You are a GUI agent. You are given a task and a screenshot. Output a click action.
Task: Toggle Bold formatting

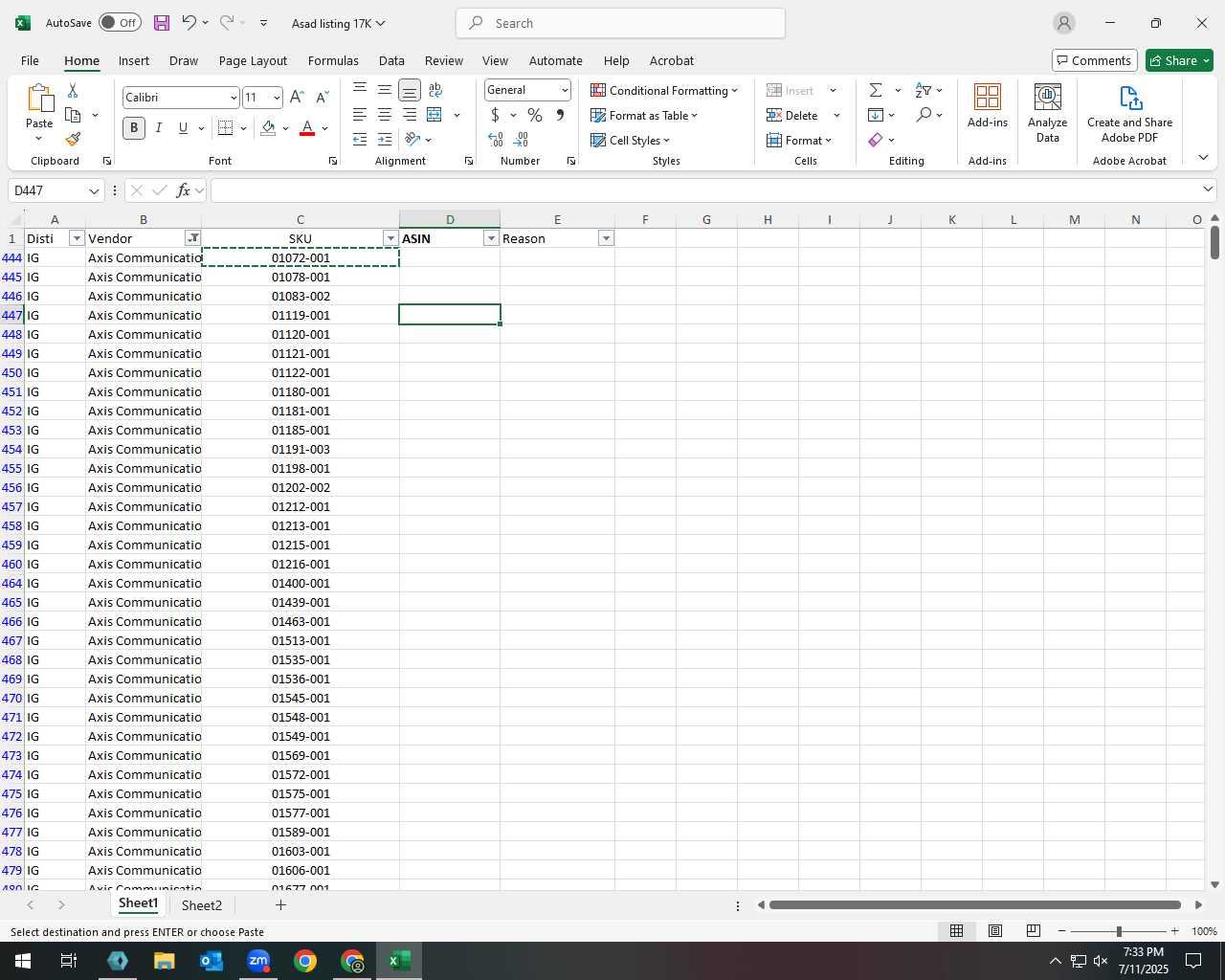[134, 128]
